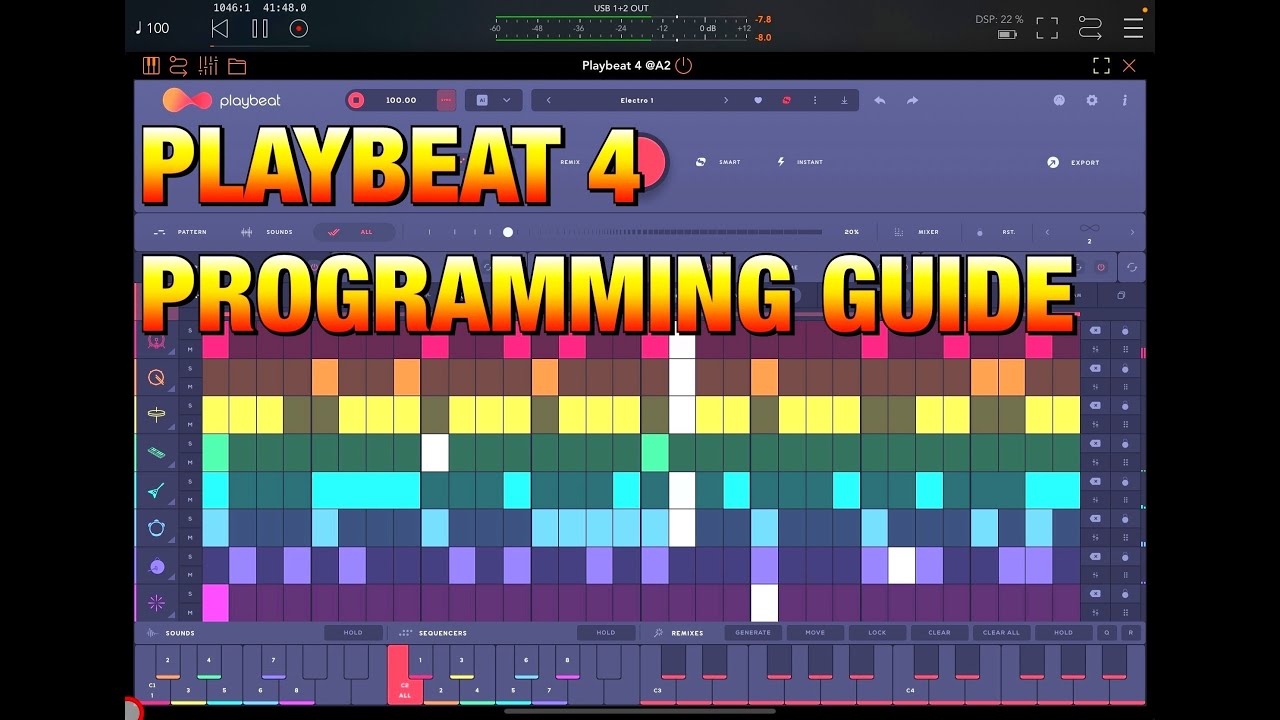
Task: Click the cyan guitar sound icon
Action: [156, 491]
